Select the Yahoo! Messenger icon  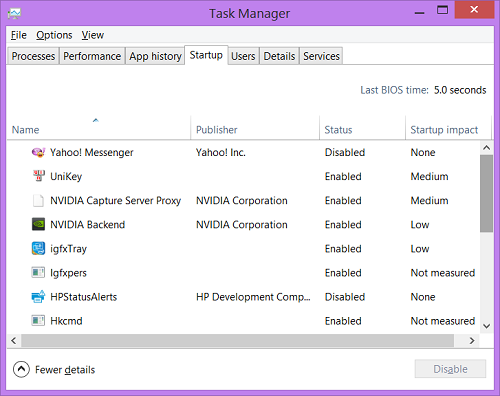[x=38, y=152]
